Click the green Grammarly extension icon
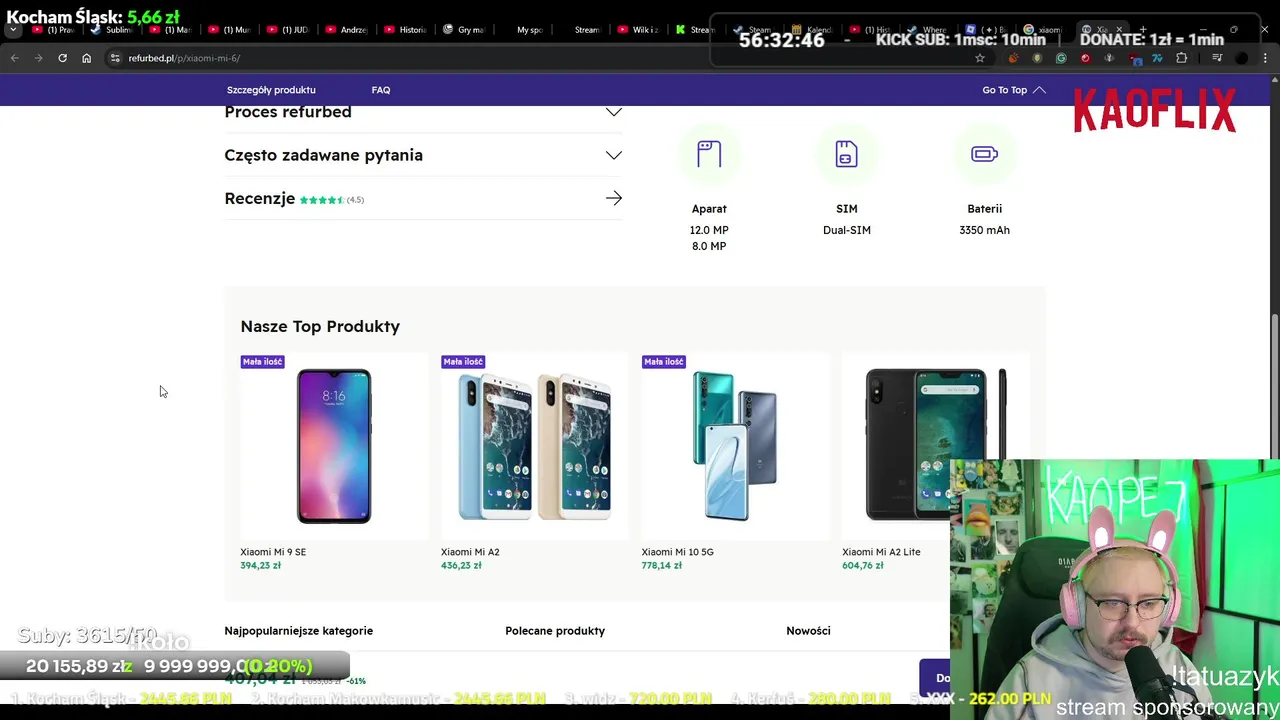This screenshot has height=720, width=1280. tap(1061, 58)
